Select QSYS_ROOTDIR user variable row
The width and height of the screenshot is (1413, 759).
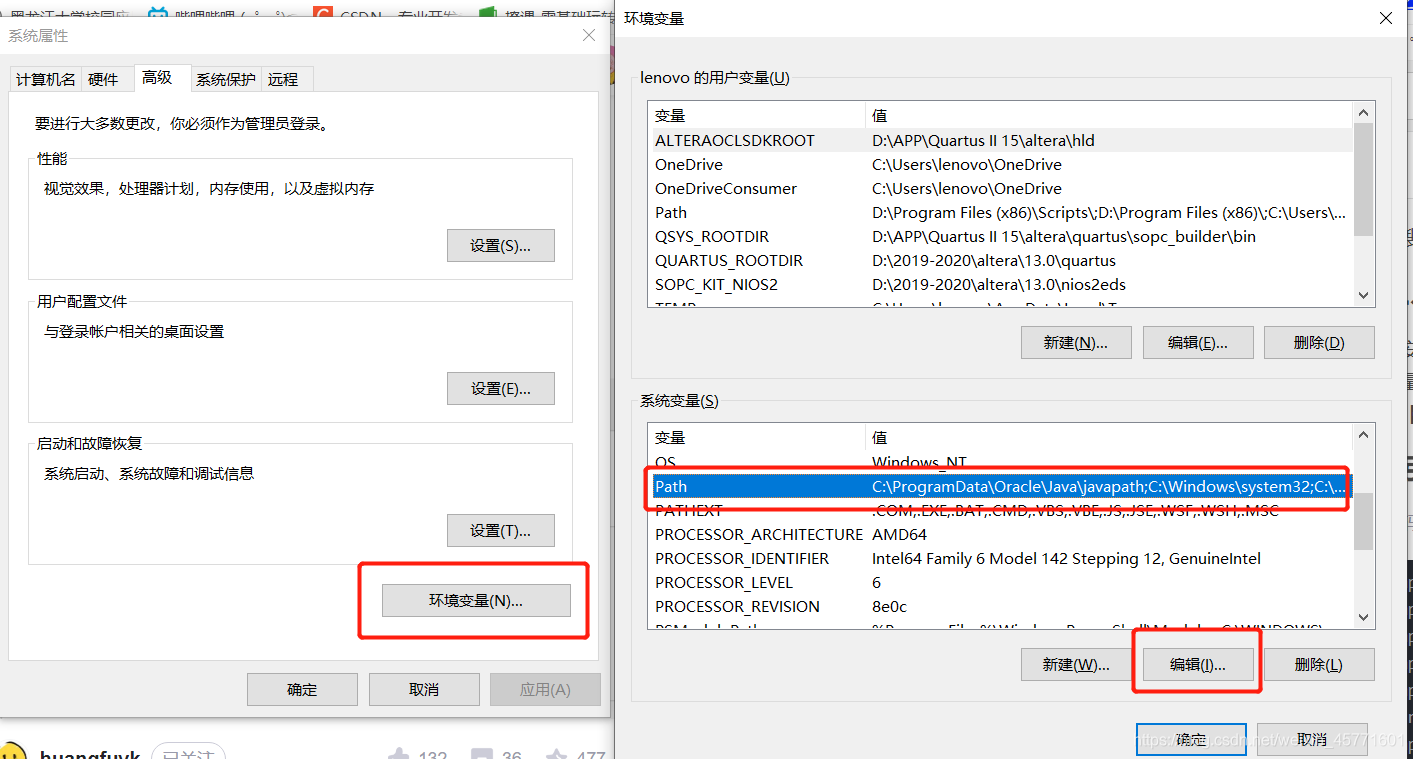tap(1000, 237)
